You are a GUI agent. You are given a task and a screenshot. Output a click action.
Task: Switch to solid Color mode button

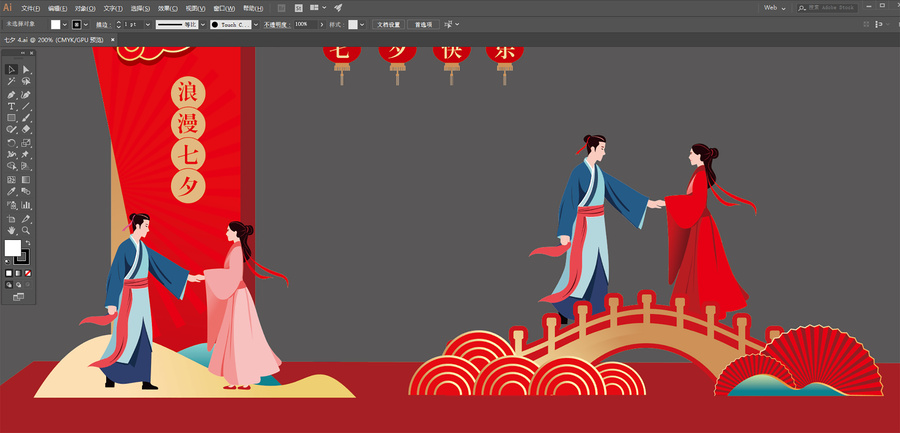[x=9, y=273]
